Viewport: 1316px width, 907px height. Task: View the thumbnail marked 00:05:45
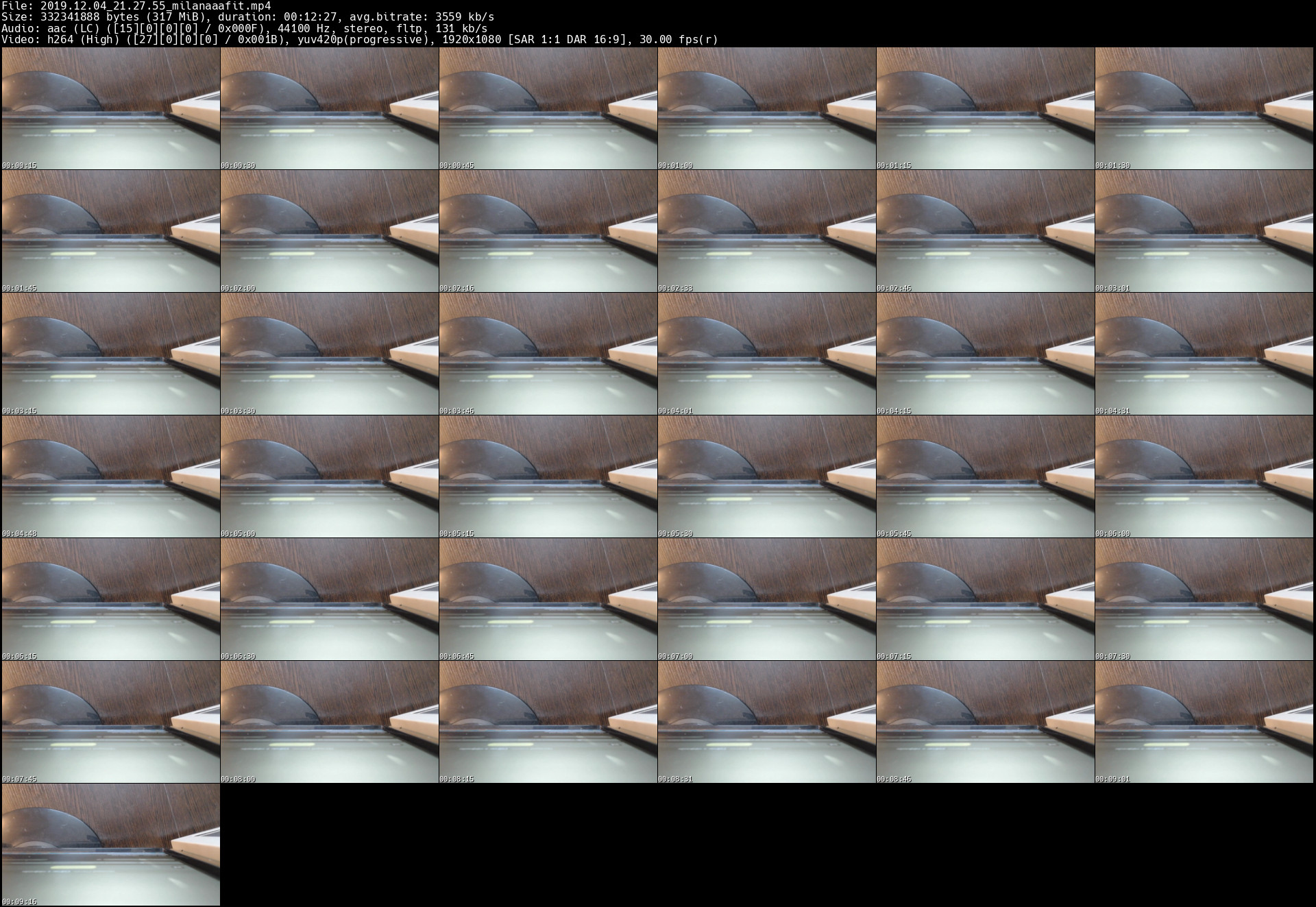click(x=986, y=476)
